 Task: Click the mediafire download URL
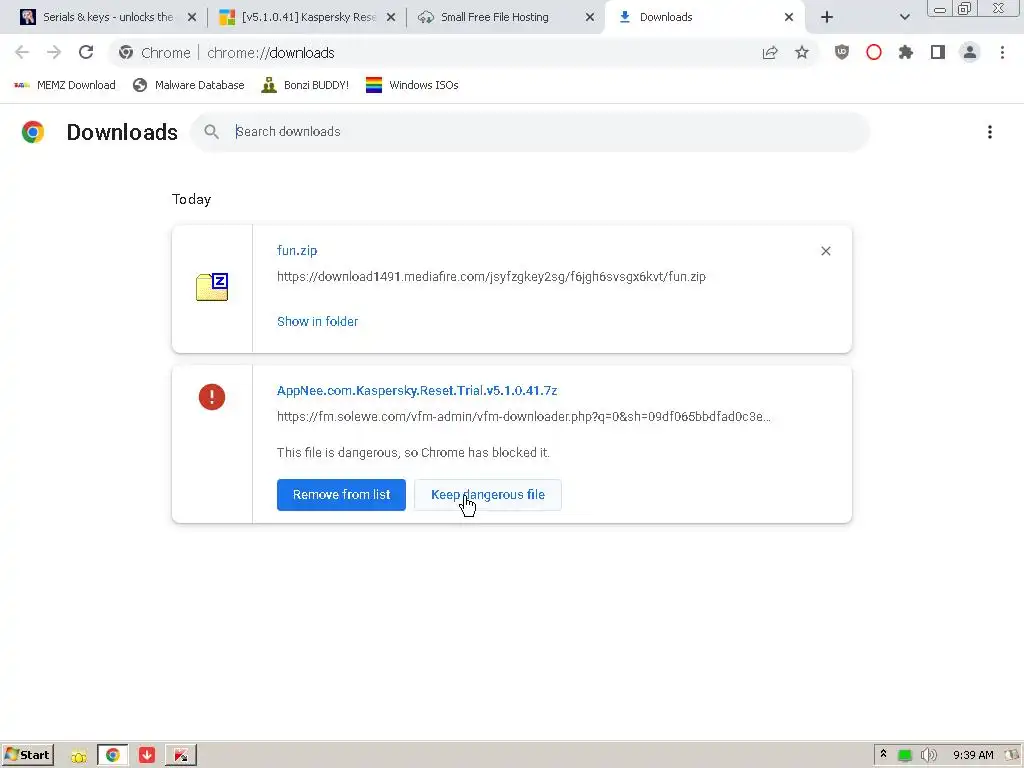(x=491, y=277)
